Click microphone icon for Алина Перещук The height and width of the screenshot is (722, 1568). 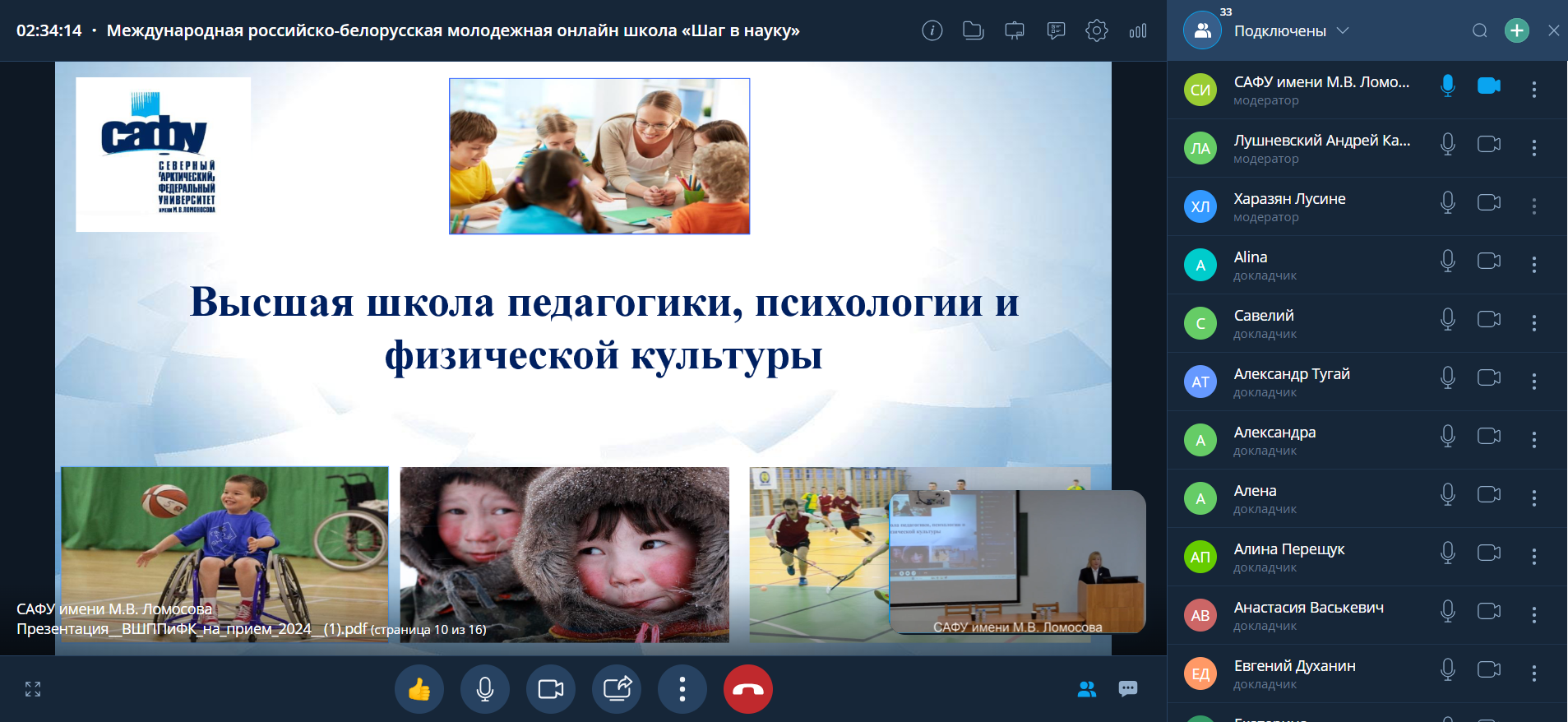point(1448,553)
